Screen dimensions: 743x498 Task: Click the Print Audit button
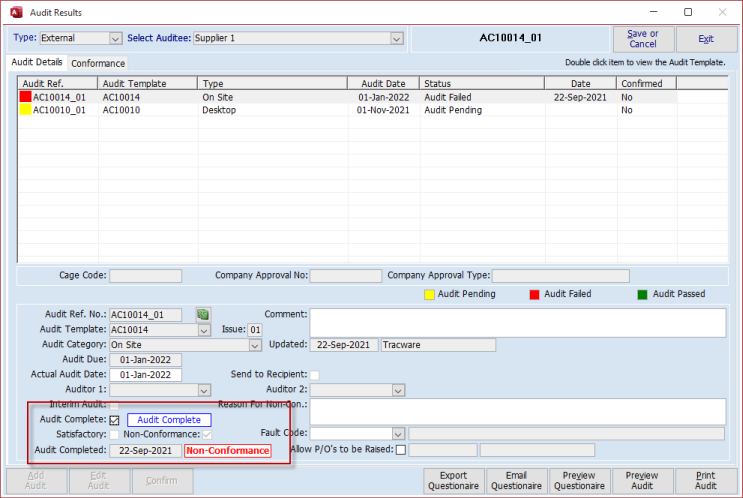(x=706, y=480)
